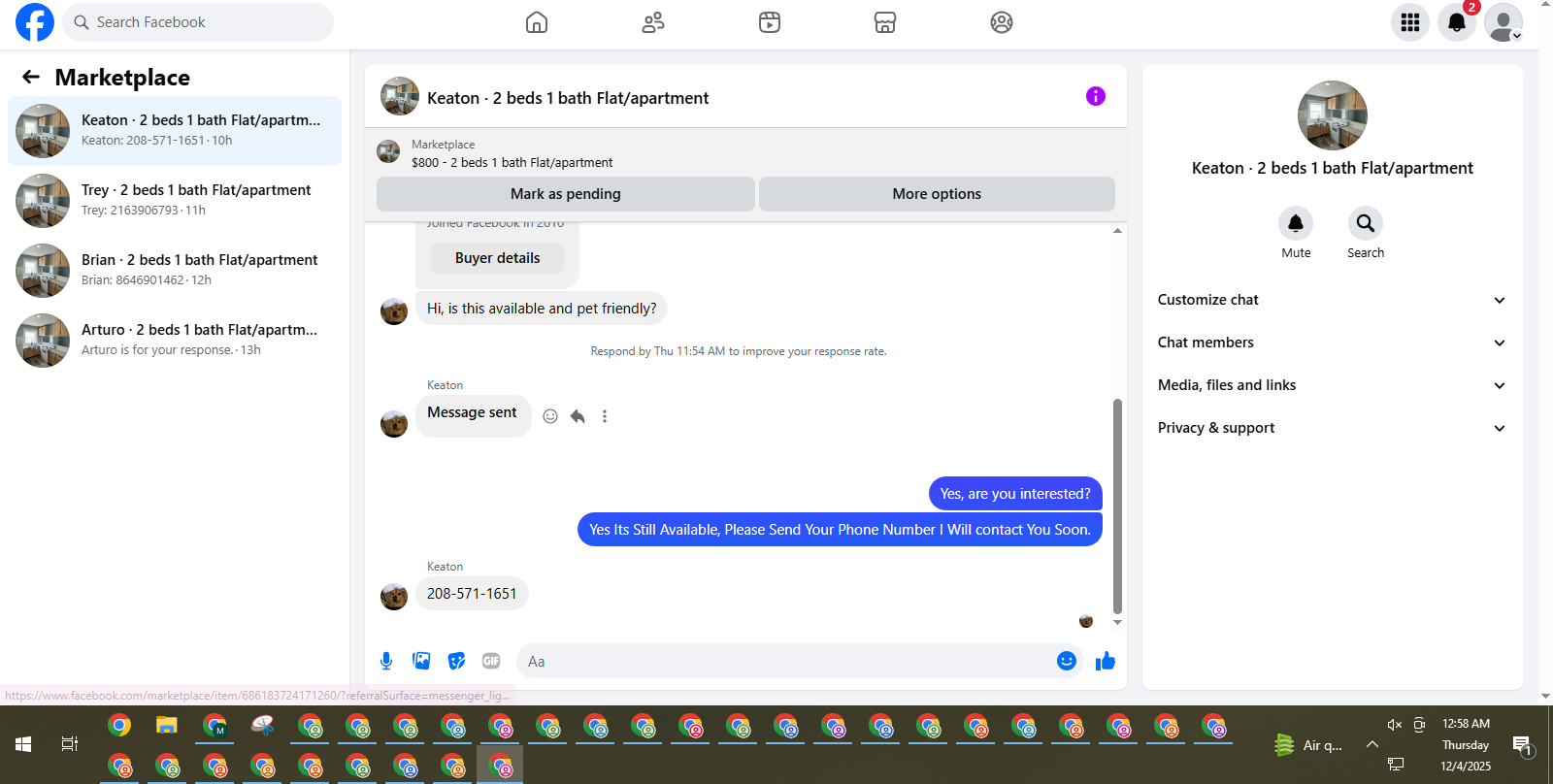This screenshot has width=1553, height=784.
Task: Expand Chat members section
Action: point(1332,343)
